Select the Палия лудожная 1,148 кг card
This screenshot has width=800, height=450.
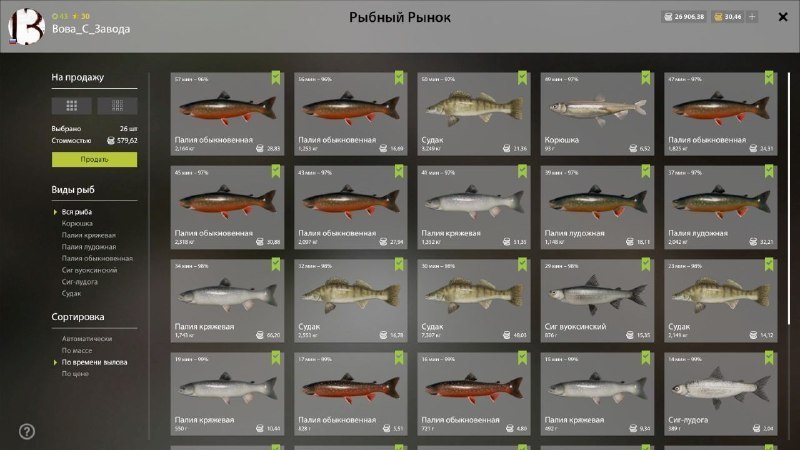pyautogui.click(x=597, y=207)
